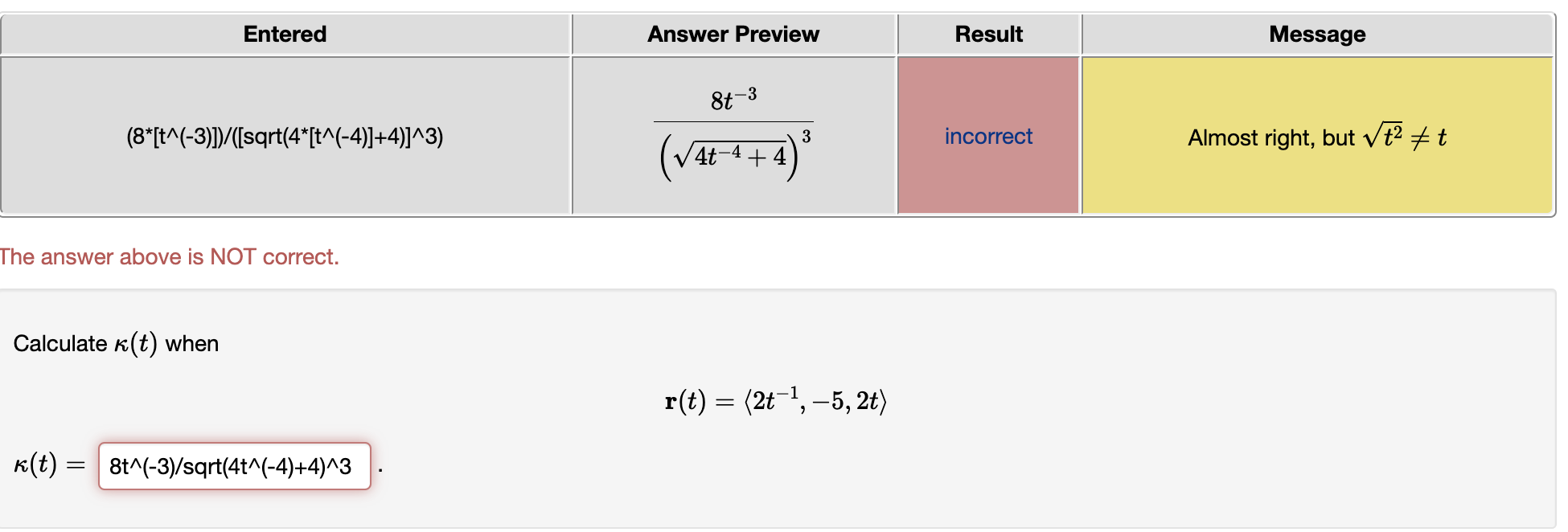Click the 'incorrect' result label
Screen dimensions: 1568x532
point(988,137)
